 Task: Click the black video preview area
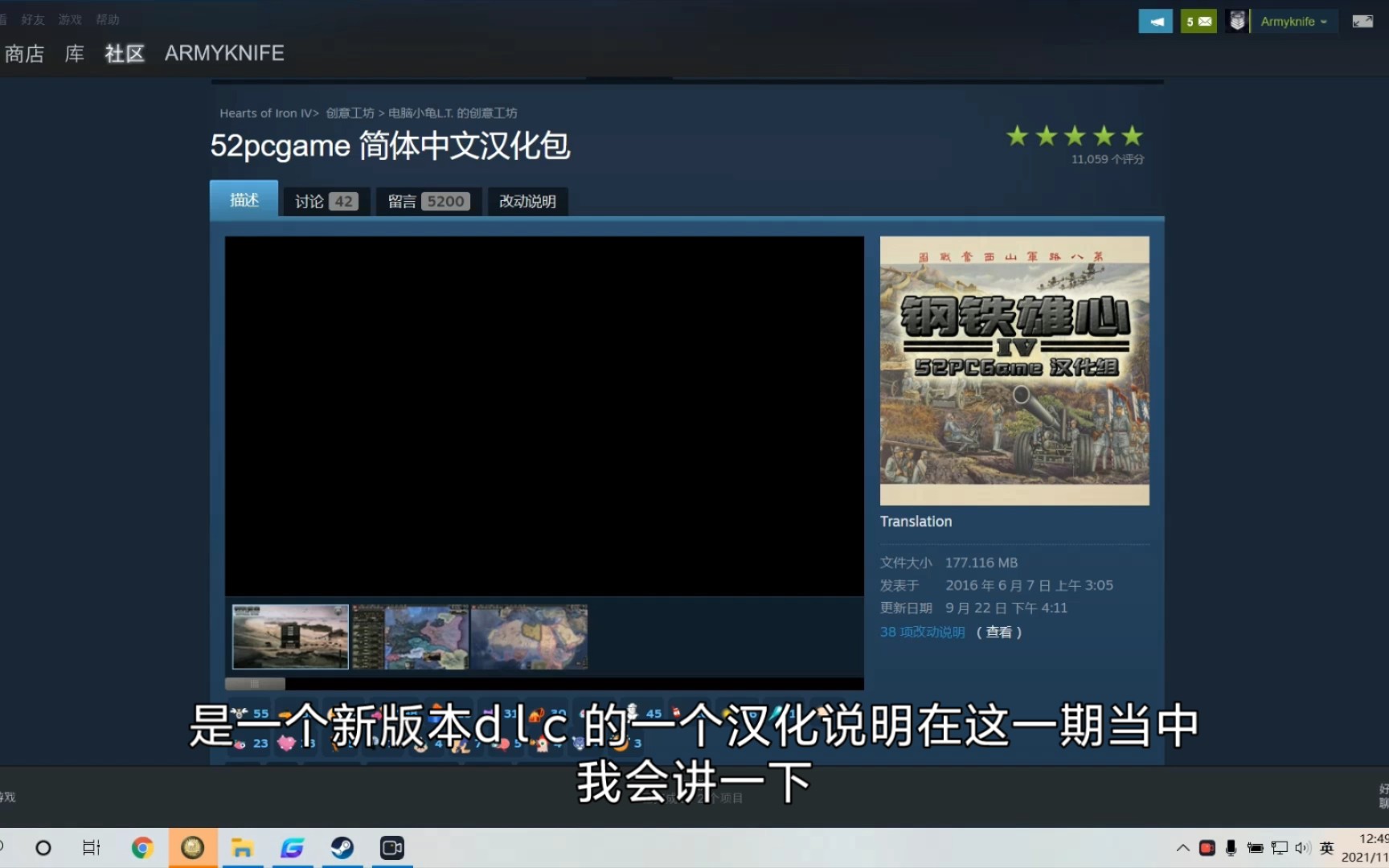[544, 416]
